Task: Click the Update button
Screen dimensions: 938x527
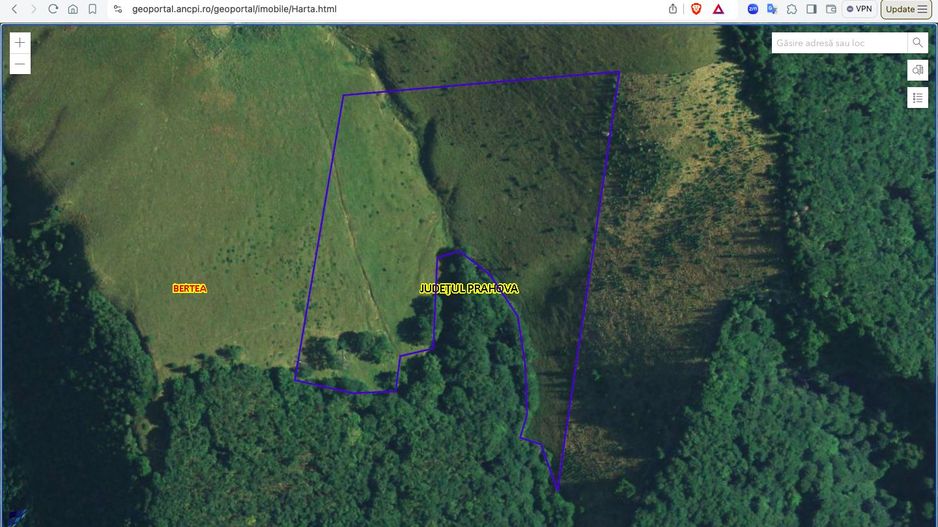Action: pyautogui.click(x=900, y=9)
